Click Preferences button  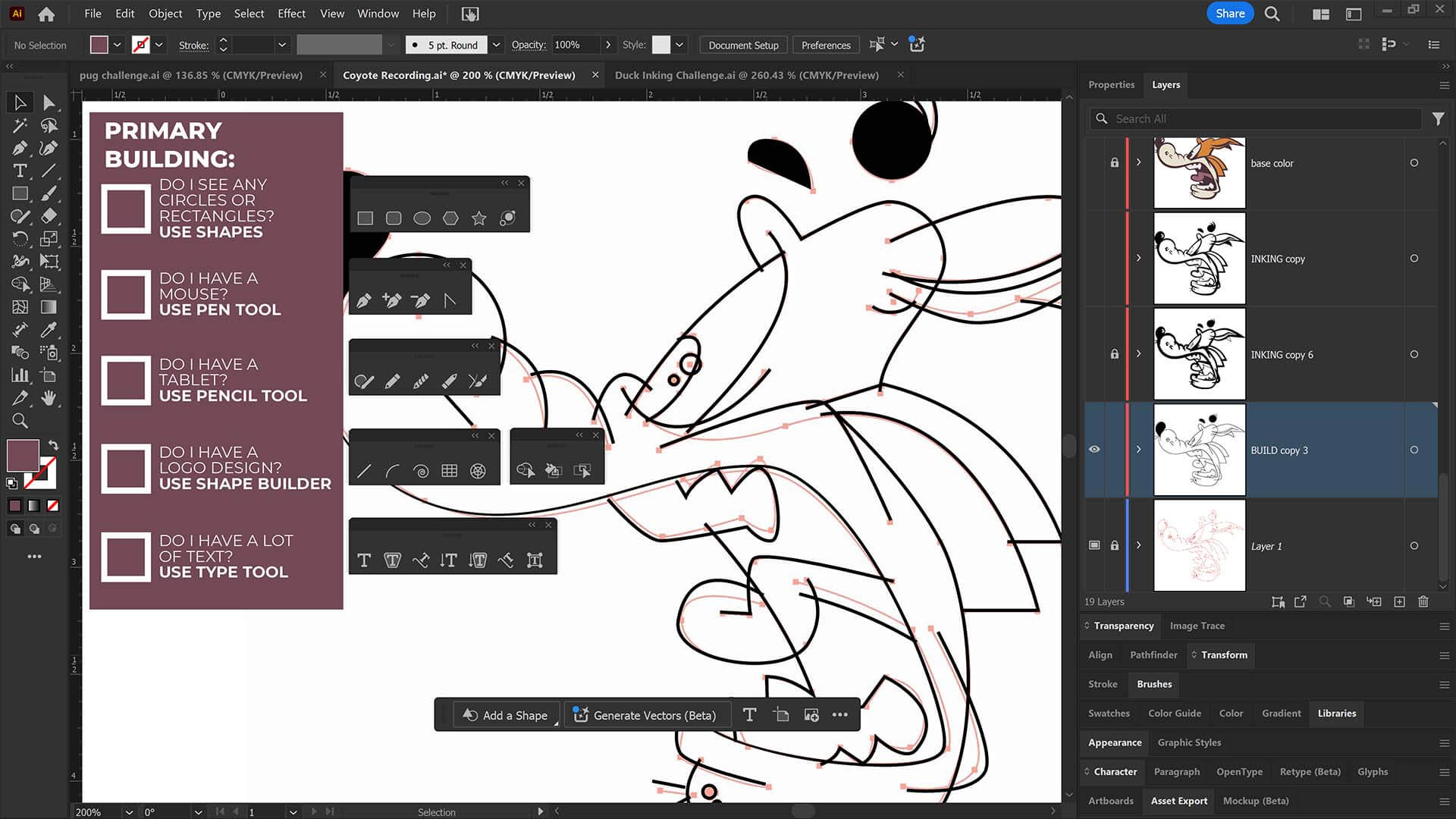click(826, 45)
